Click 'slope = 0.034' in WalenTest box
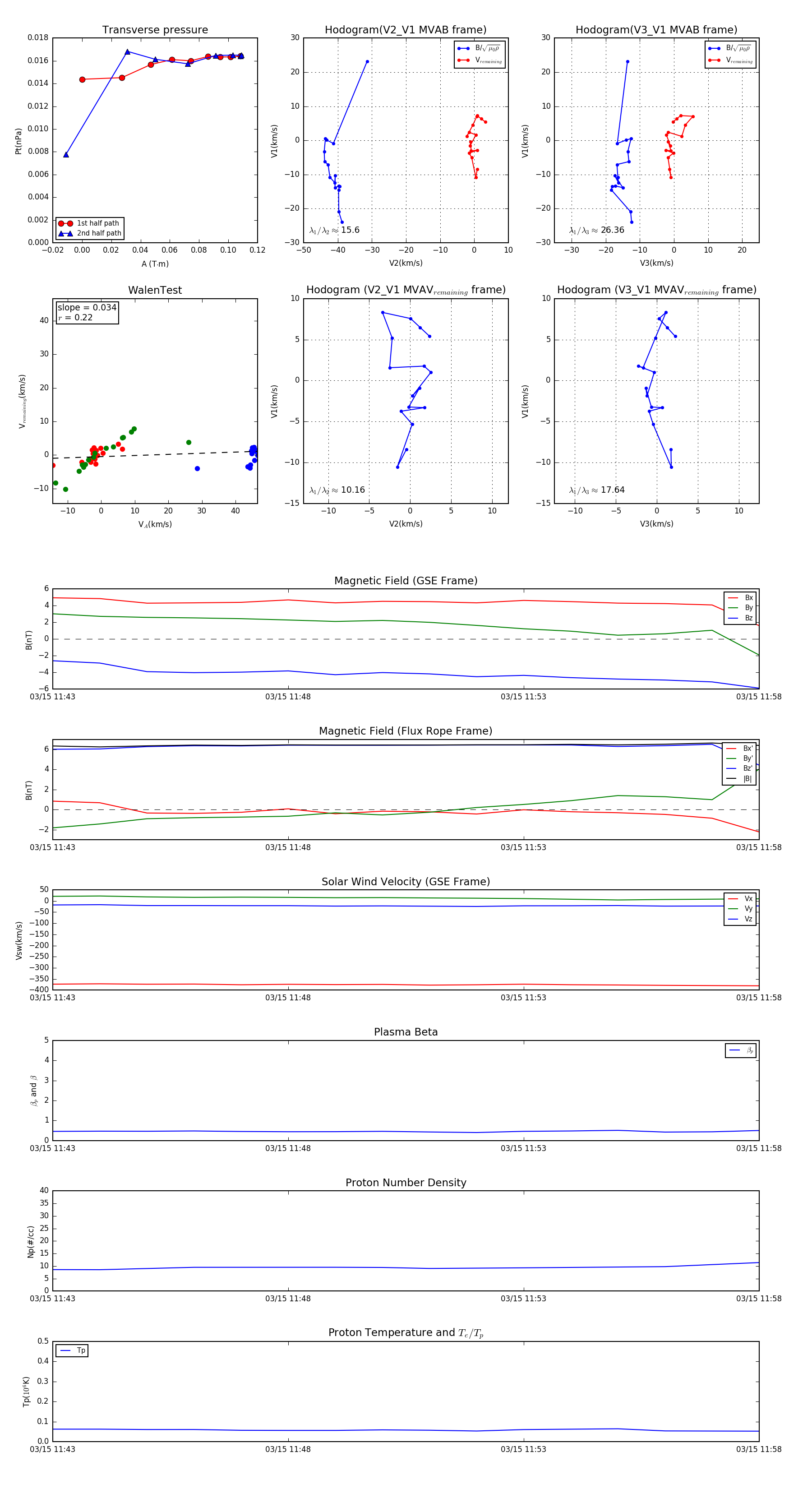 pos(87,308)
